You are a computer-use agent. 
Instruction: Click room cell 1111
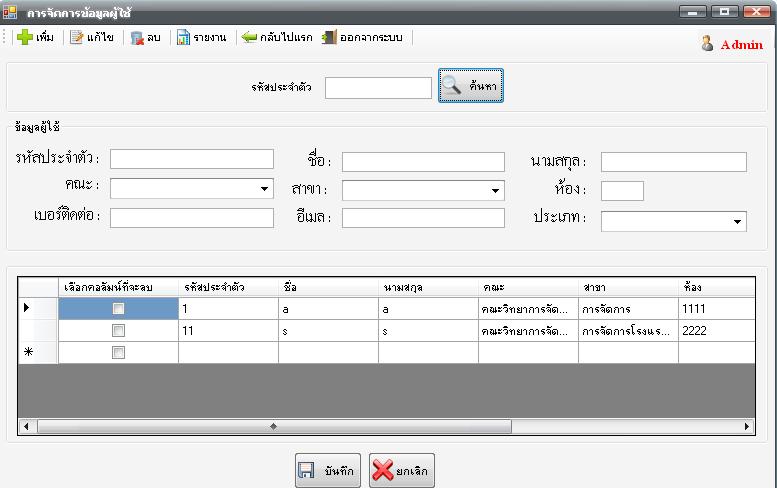tap(717, 309)
